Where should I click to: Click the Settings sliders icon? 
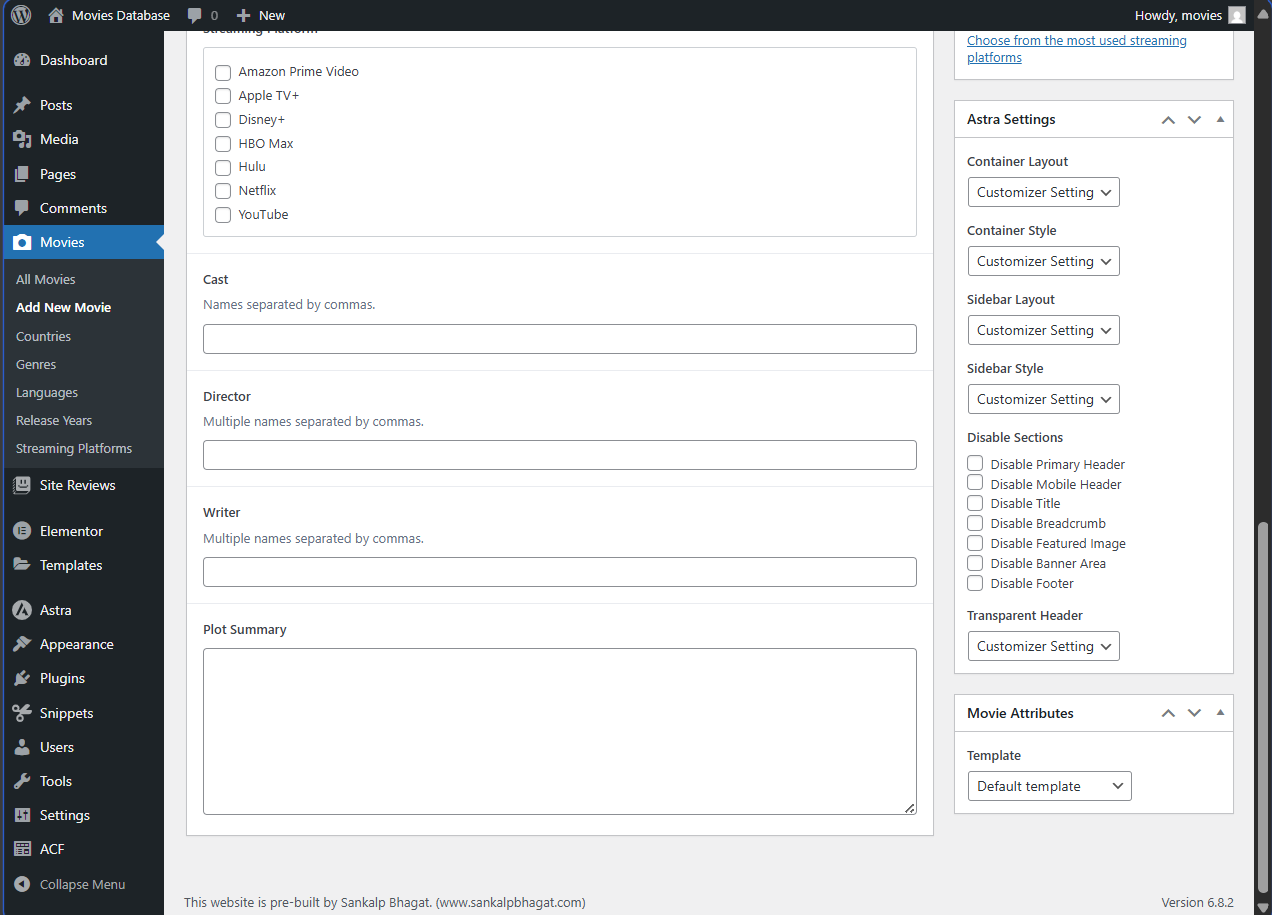click(22, 815)
